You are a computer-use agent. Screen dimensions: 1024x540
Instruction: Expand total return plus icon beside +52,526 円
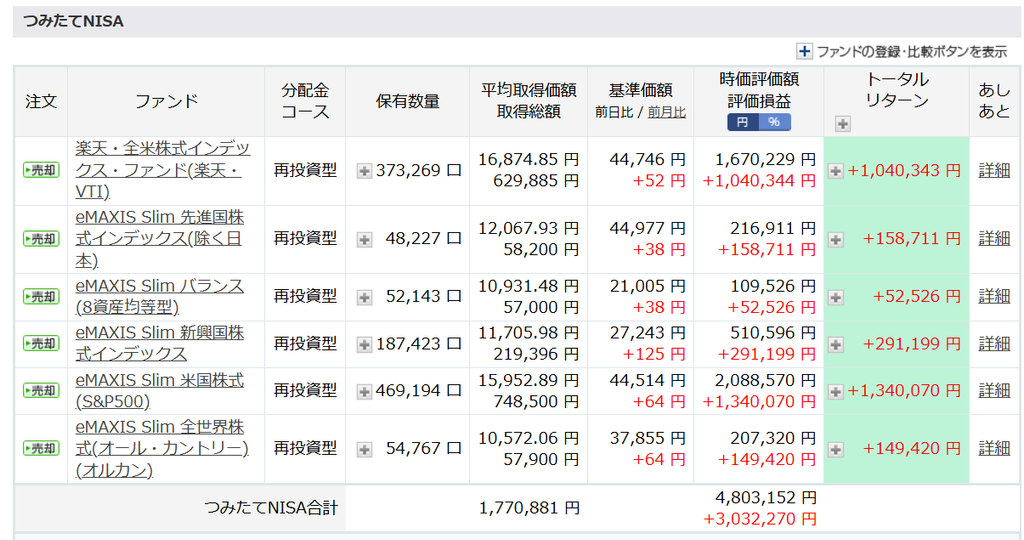pyautogui.click(x=835, y=297)
